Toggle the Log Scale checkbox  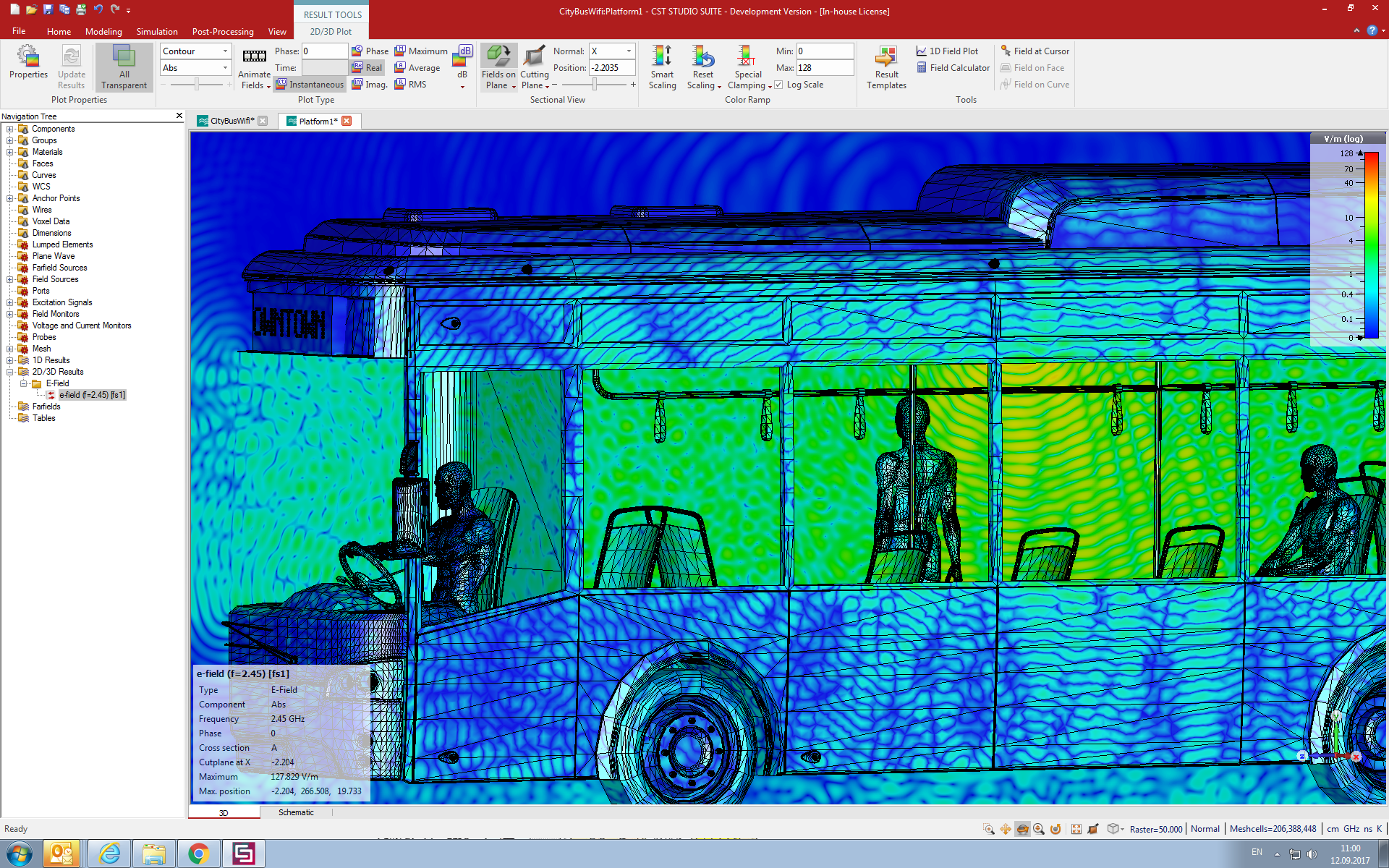pos(778,83)
